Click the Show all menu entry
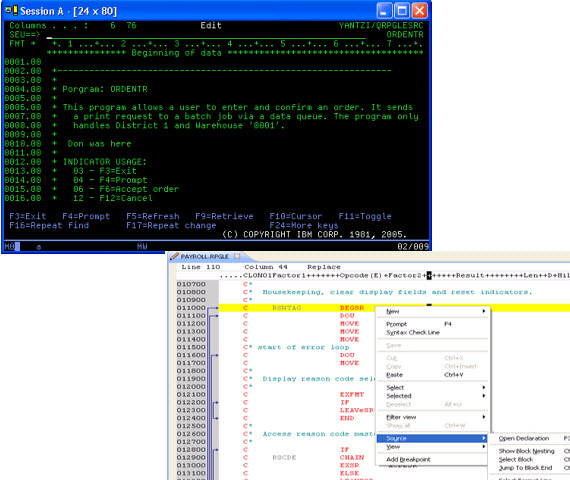The image size is (570, 480). tap(433, 425)
